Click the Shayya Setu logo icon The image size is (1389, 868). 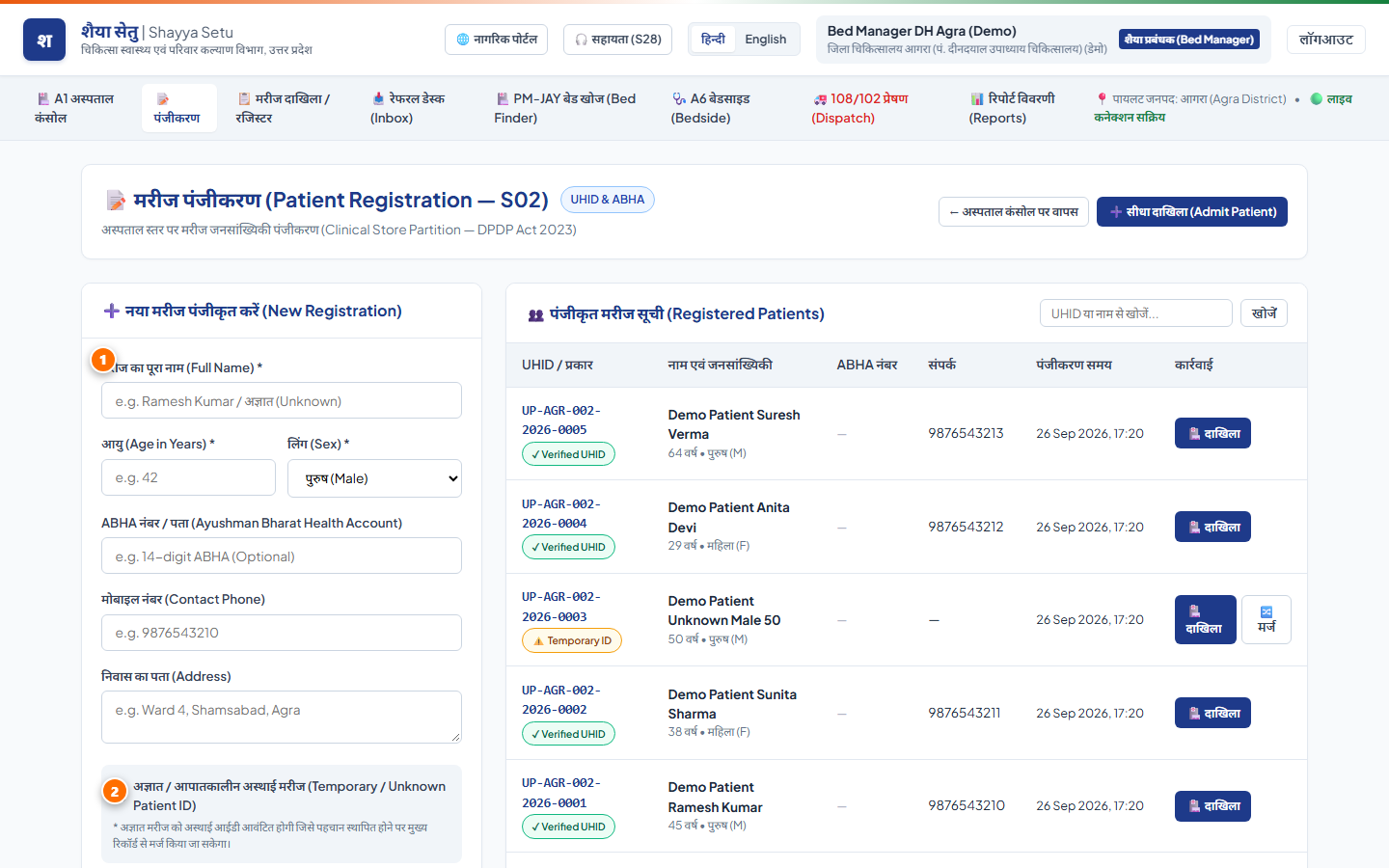coord(44,40)
